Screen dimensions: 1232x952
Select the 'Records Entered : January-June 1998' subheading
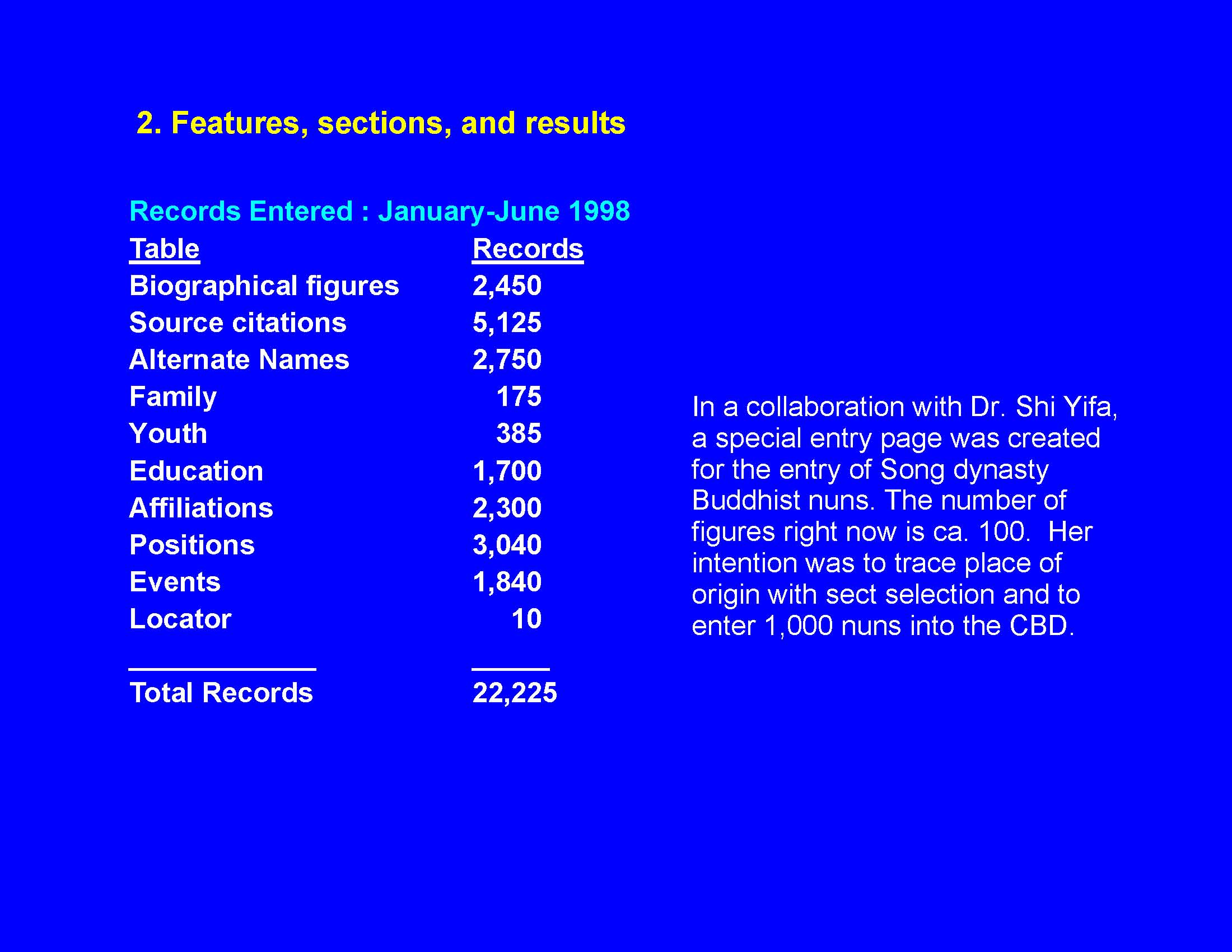(x=380, y=212)
